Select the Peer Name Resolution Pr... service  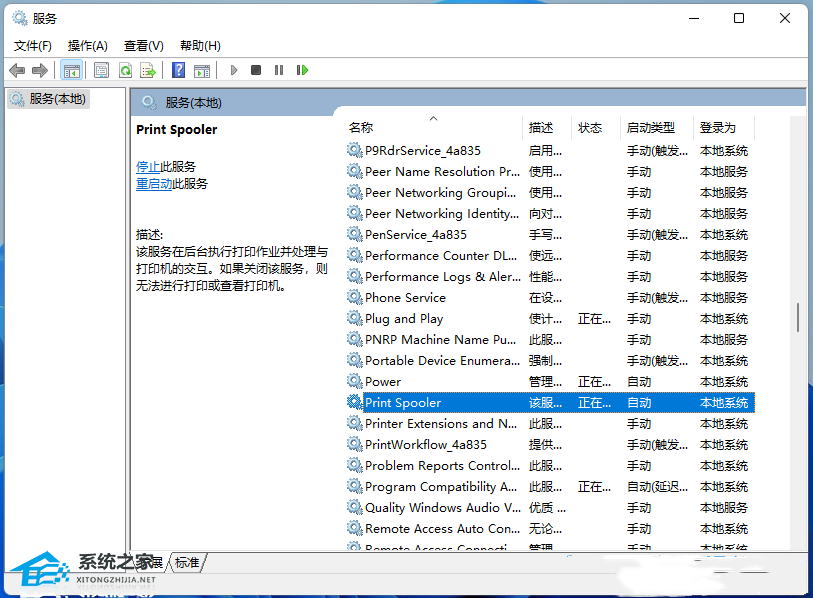point(550,171)
